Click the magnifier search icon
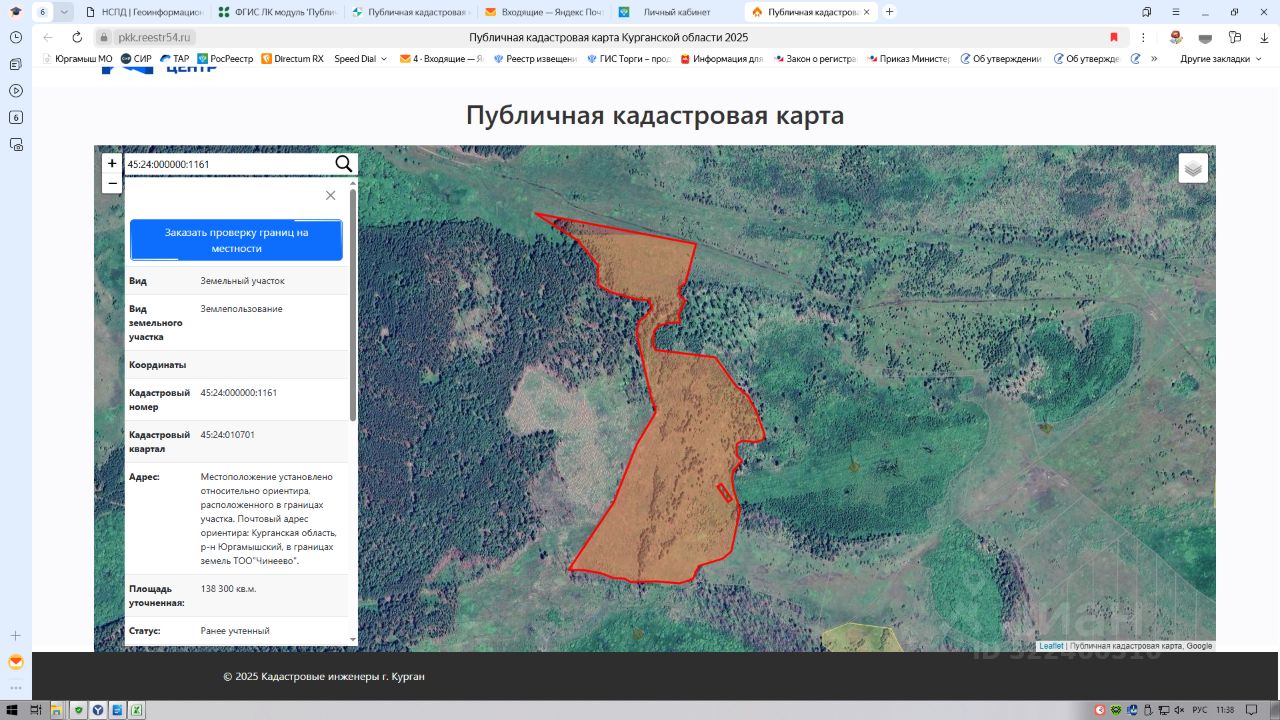 pyautogui.click(x=343, y=164)
